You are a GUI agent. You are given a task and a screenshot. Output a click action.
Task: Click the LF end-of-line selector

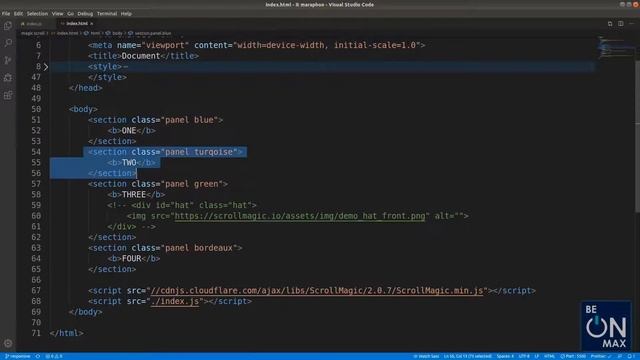(537, 356)
